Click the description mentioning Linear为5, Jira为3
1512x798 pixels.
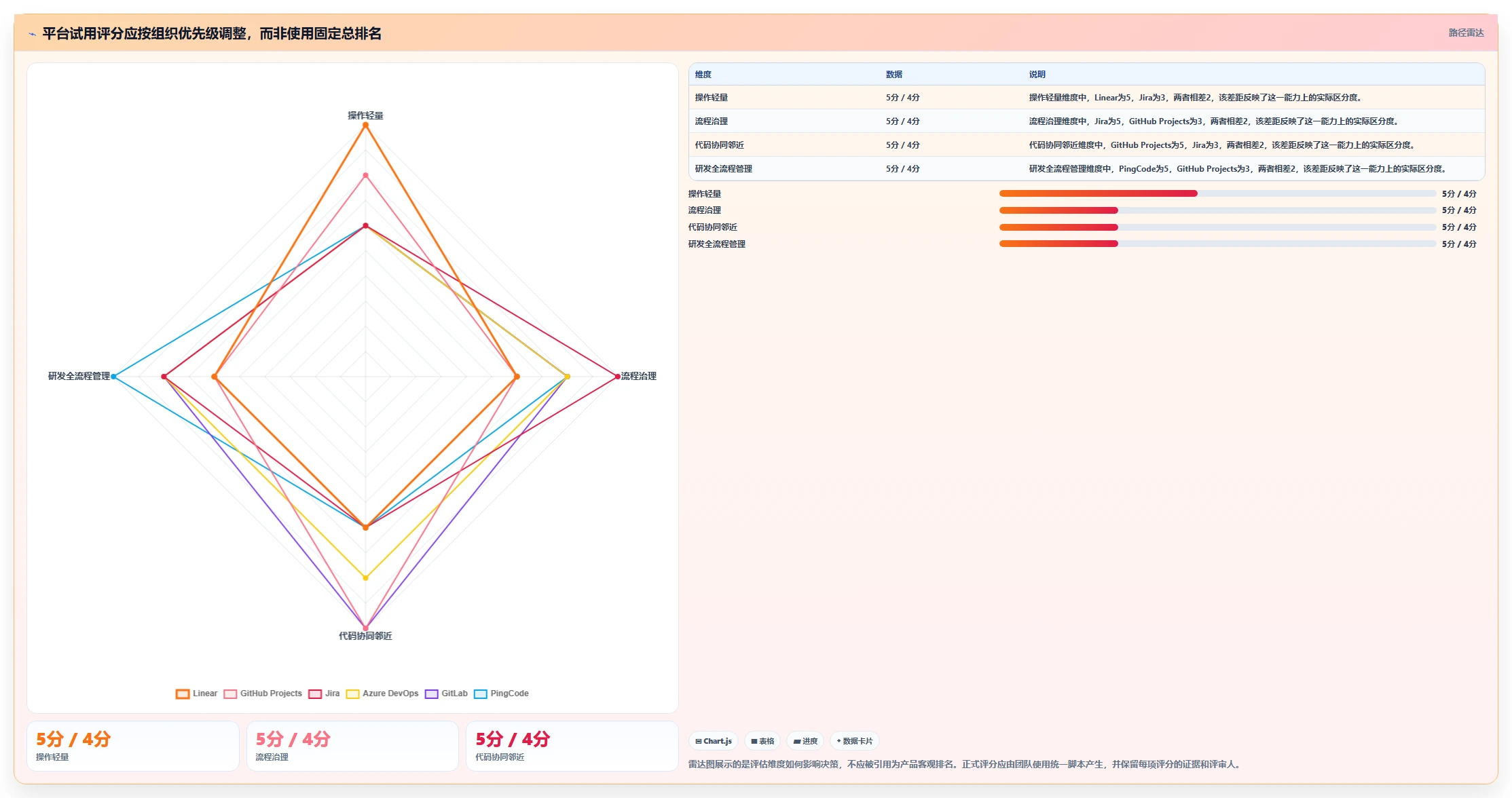tap(1197, 98)
